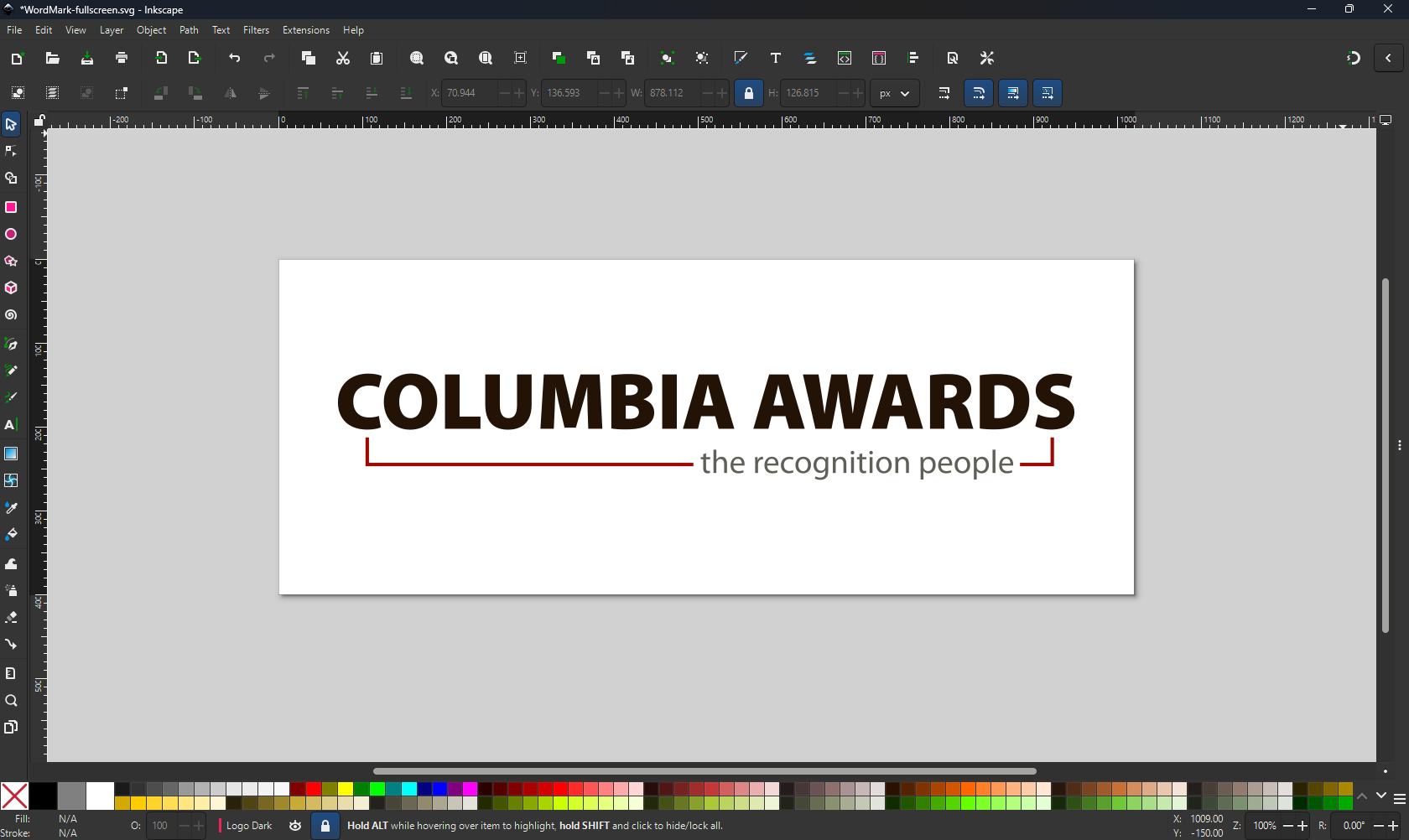
Task: Select the Zoom tool in toolbox
Action: tap(11, 701)
